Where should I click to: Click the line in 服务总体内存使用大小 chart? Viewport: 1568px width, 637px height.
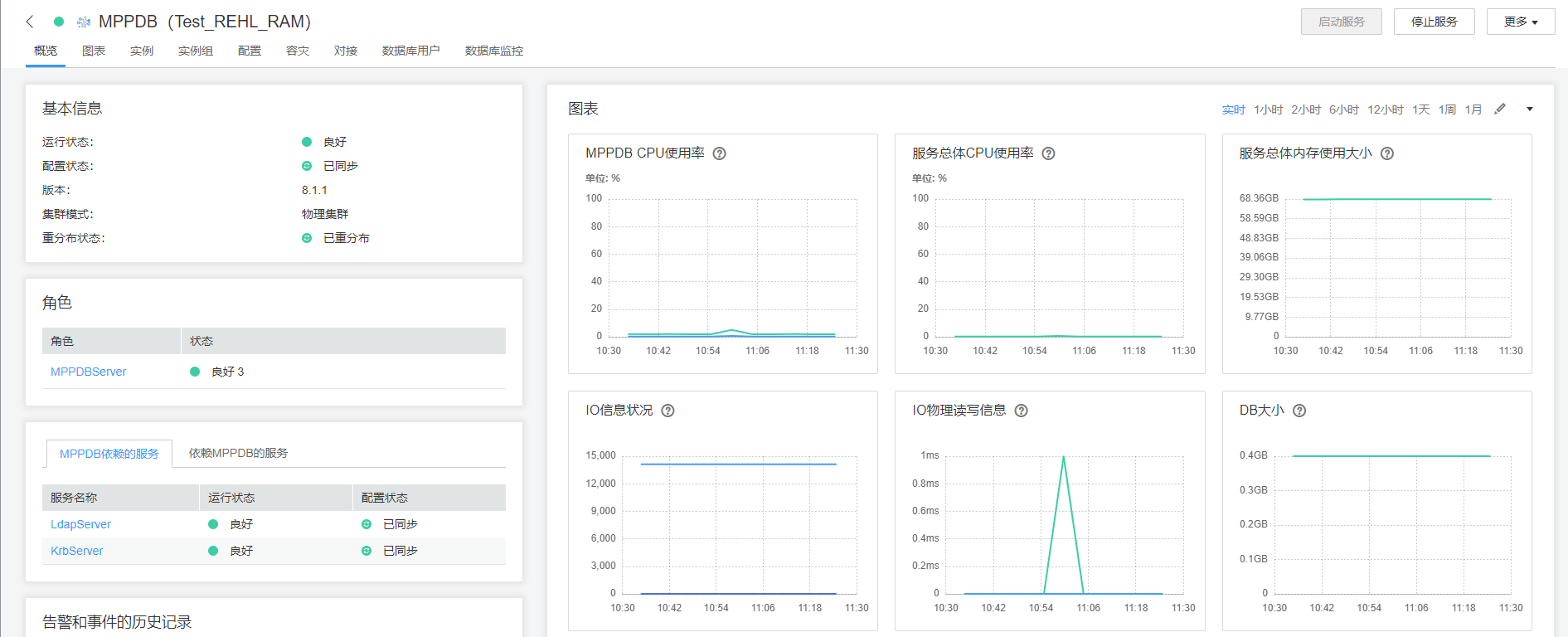pyautogui.click(x=1397, y=199)
